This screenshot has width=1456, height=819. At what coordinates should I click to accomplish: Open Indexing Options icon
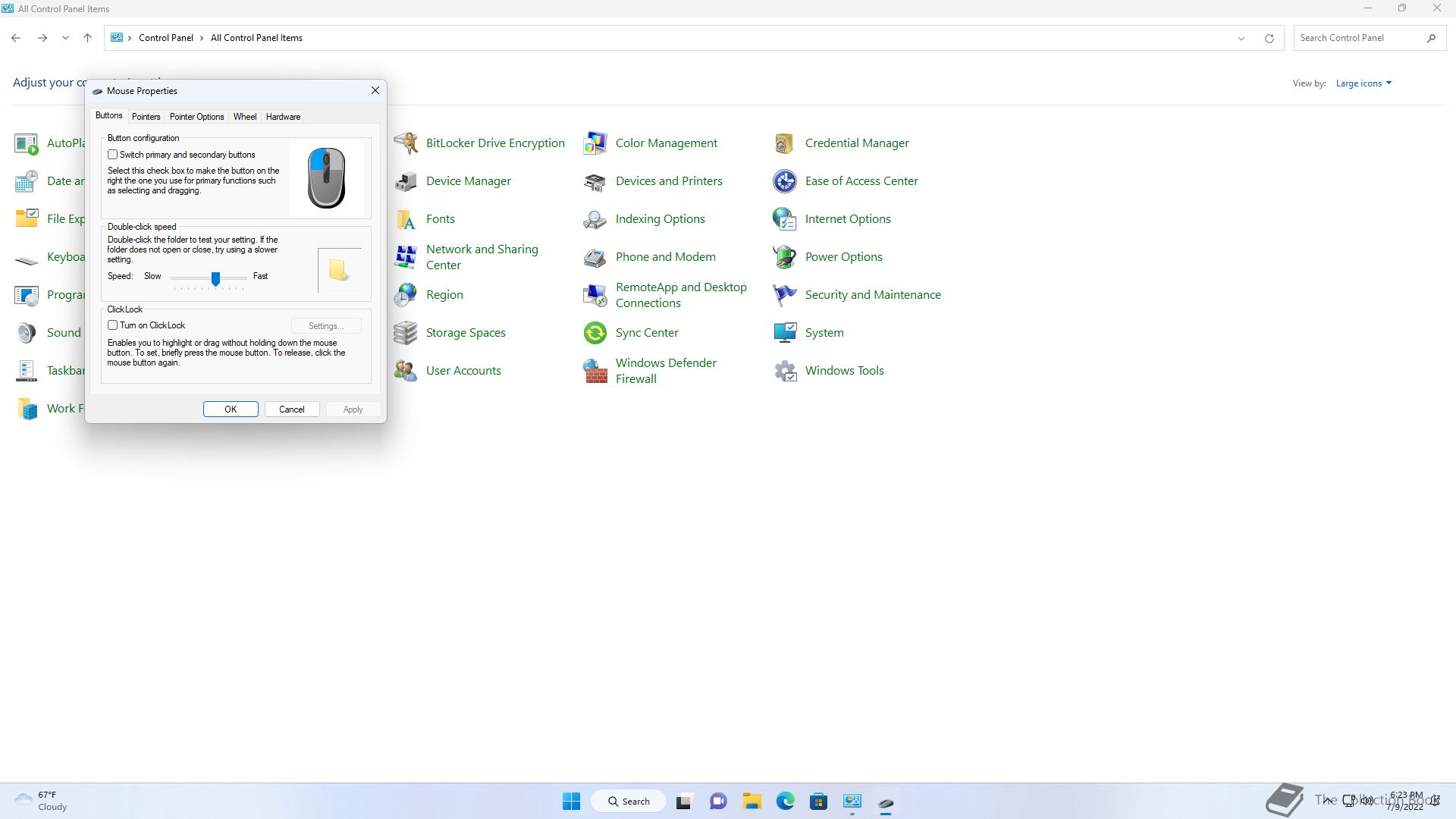tap(595, 218)
